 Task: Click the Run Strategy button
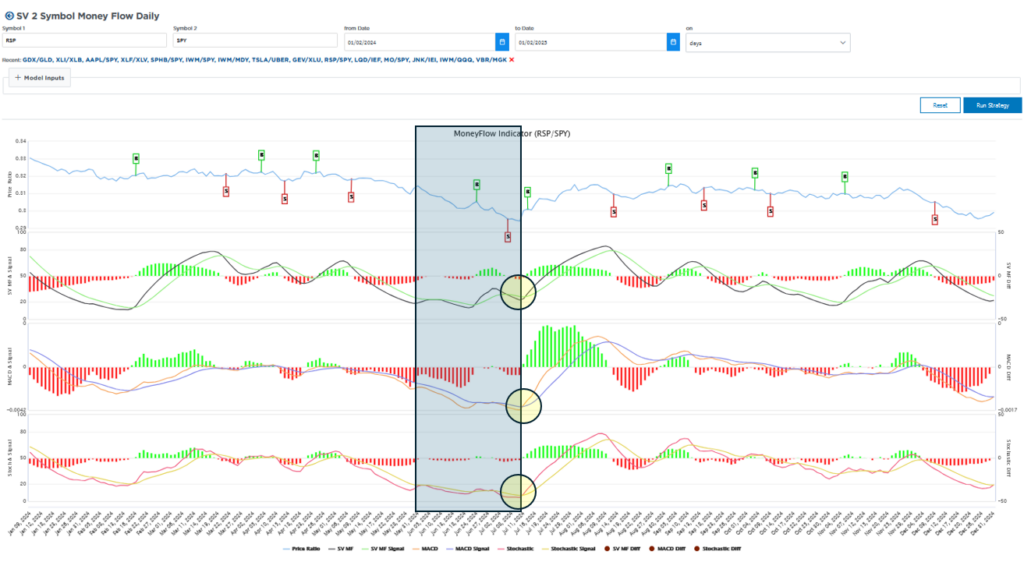point(992,105)
